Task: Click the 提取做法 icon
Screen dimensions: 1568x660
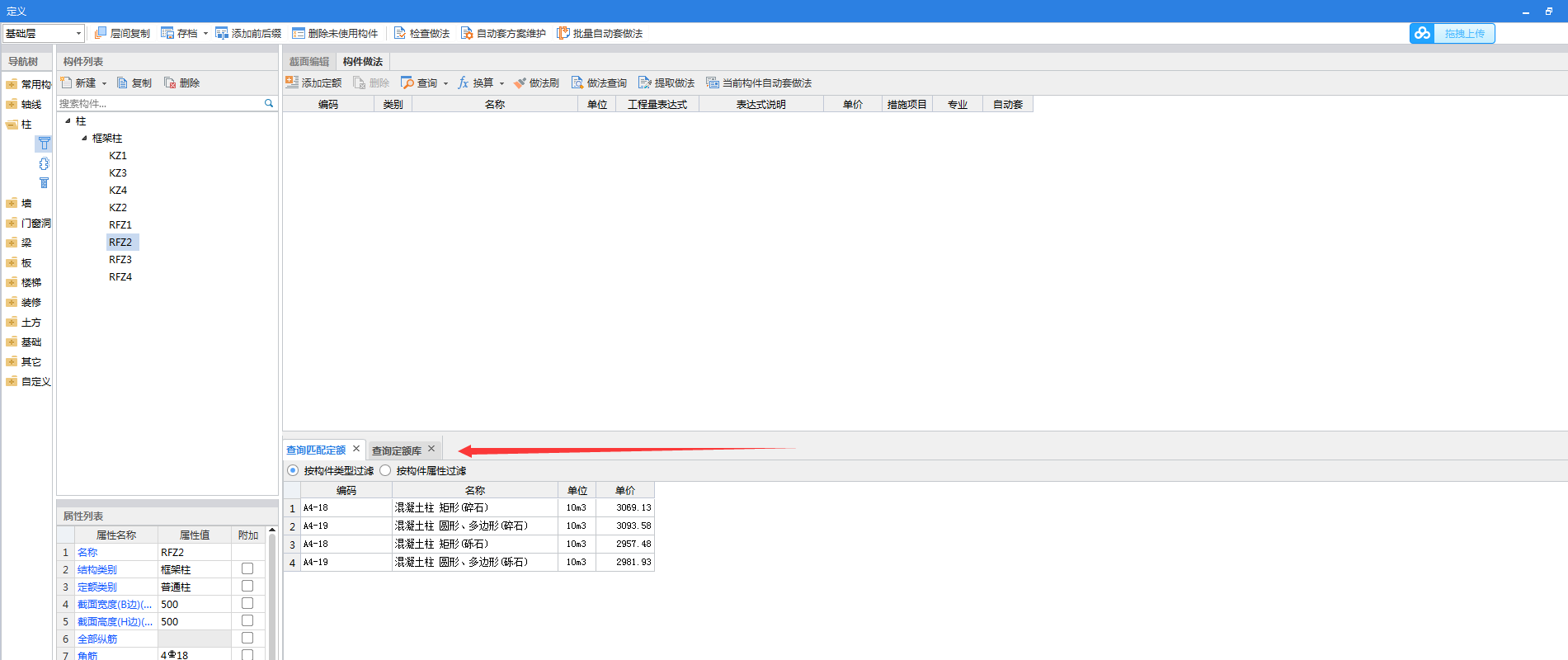Action: 645,82
